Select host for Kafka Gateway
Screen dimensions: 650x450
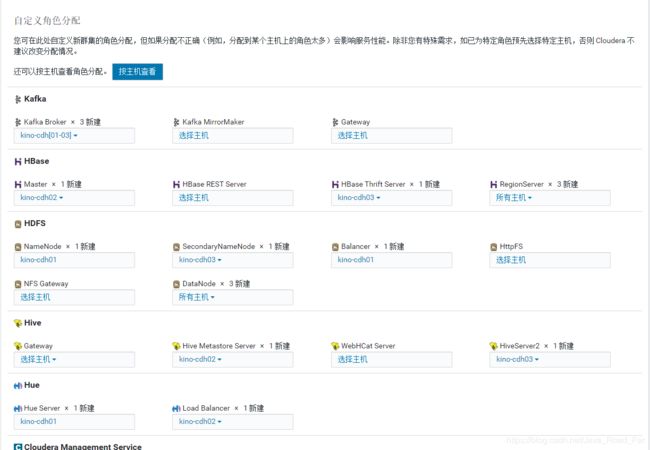point(391,135)
